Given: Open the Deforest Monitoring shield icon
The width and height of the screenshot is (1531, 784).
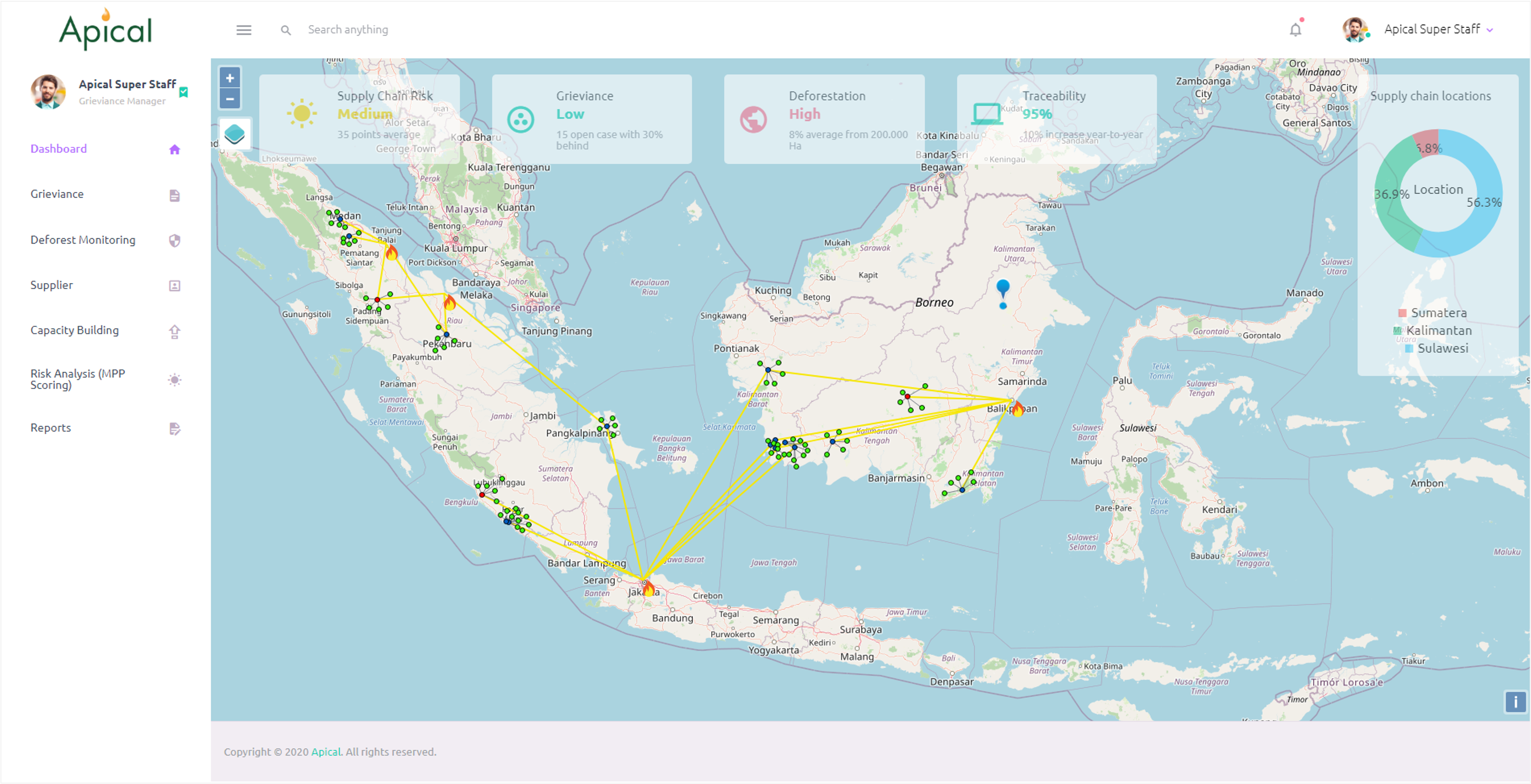Looking at the screenshot, I should click(174, 240).
